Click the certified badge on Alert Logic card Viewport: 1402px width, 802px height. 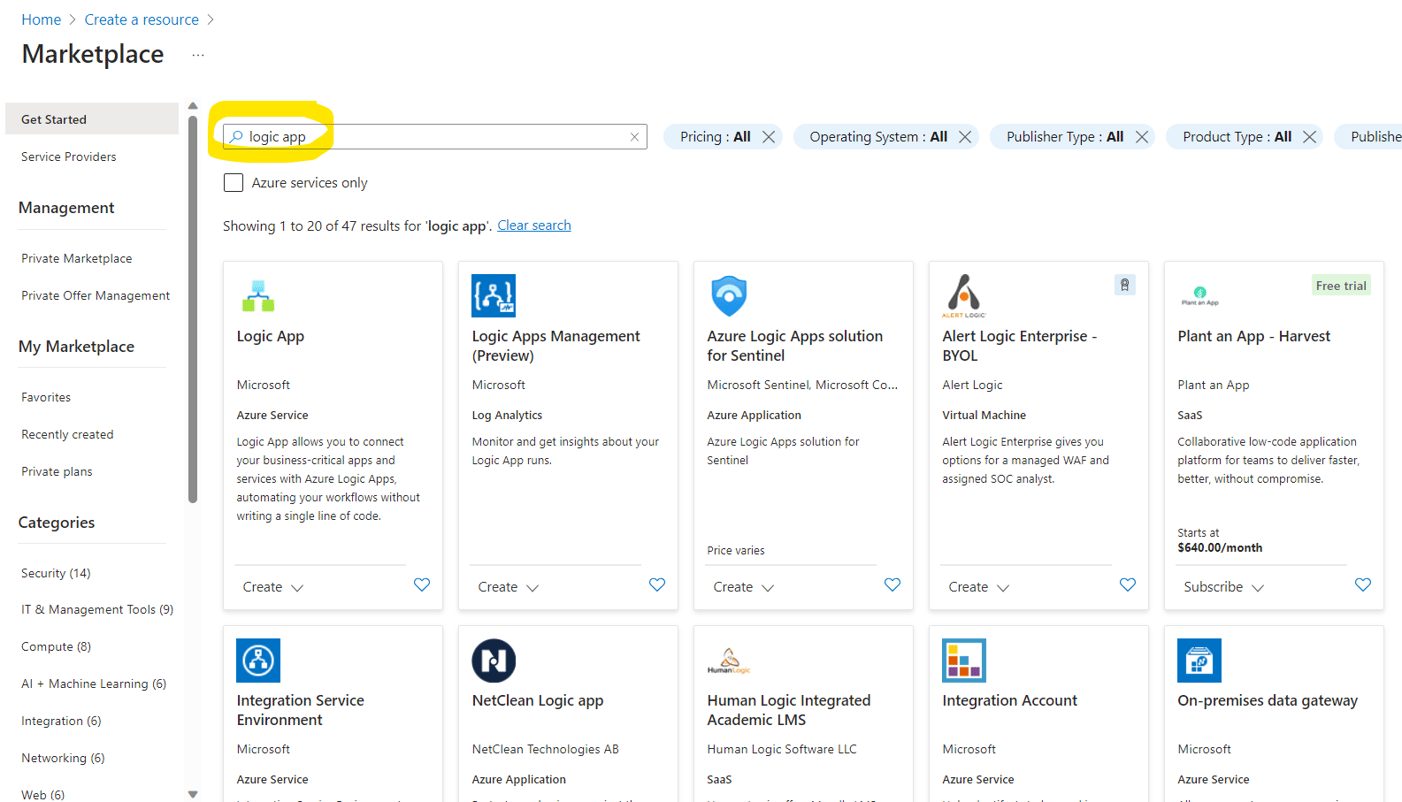click(x=1125, y=285)
